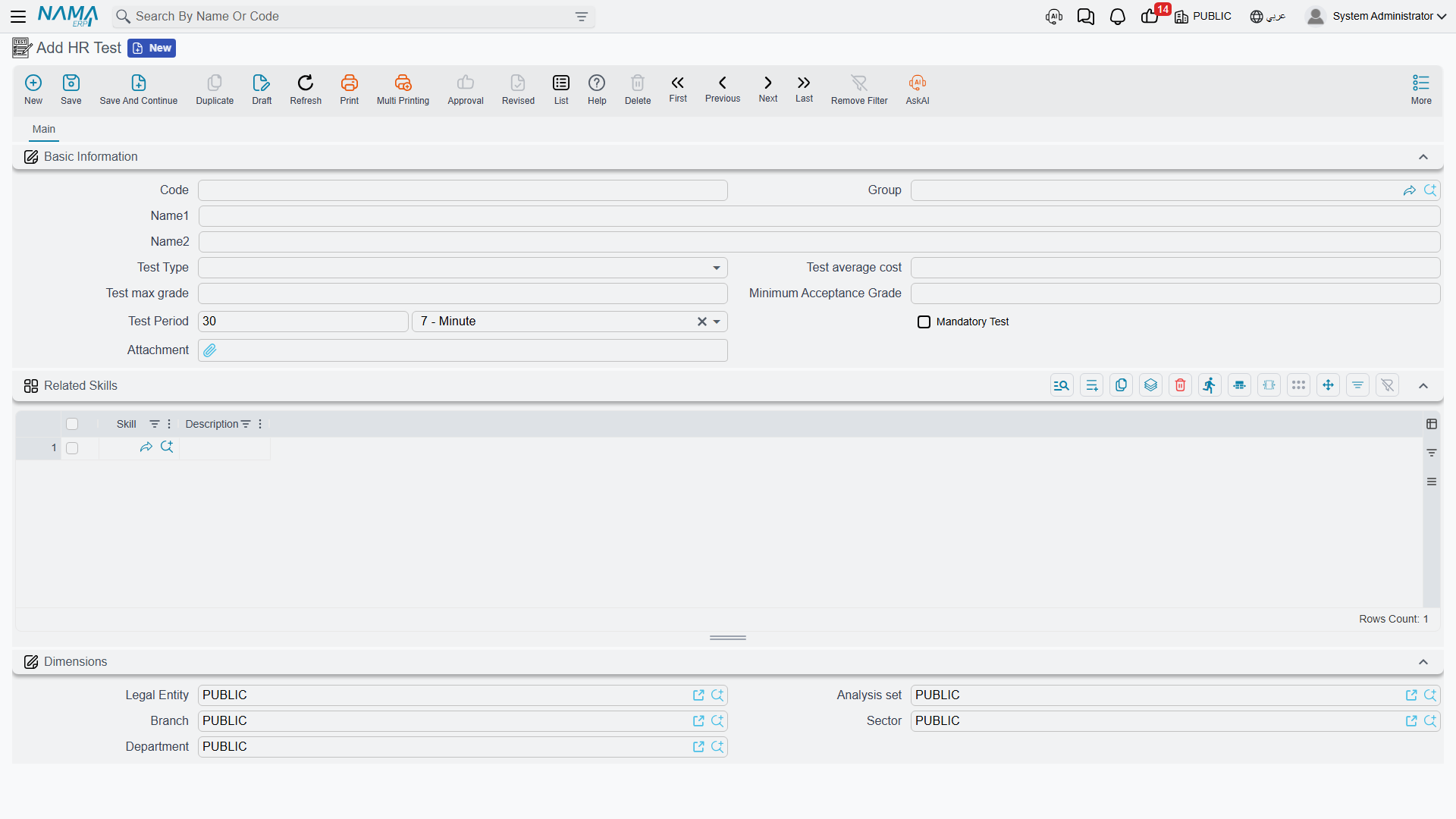Click Save And Continue icon
The image size is (1456, 819).
(139, 89)
